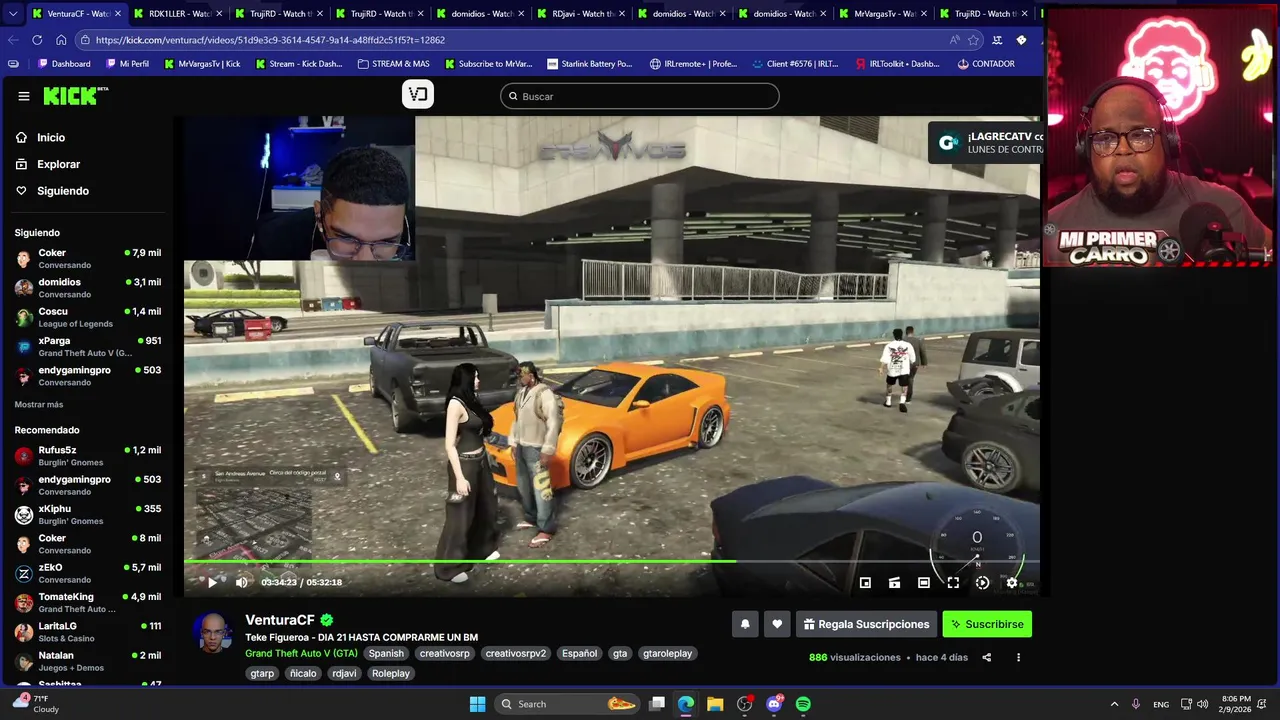Screen dimensions: 1280x720
Task: Open VenturaCF channel name link
Action: [280, 620]
